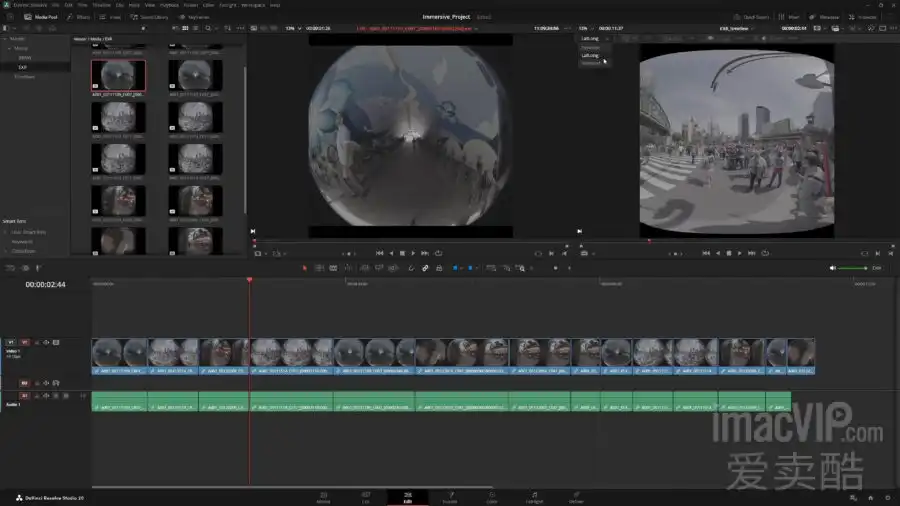
Task: Open the Inspector panel
Action: [x=864, y=17]
